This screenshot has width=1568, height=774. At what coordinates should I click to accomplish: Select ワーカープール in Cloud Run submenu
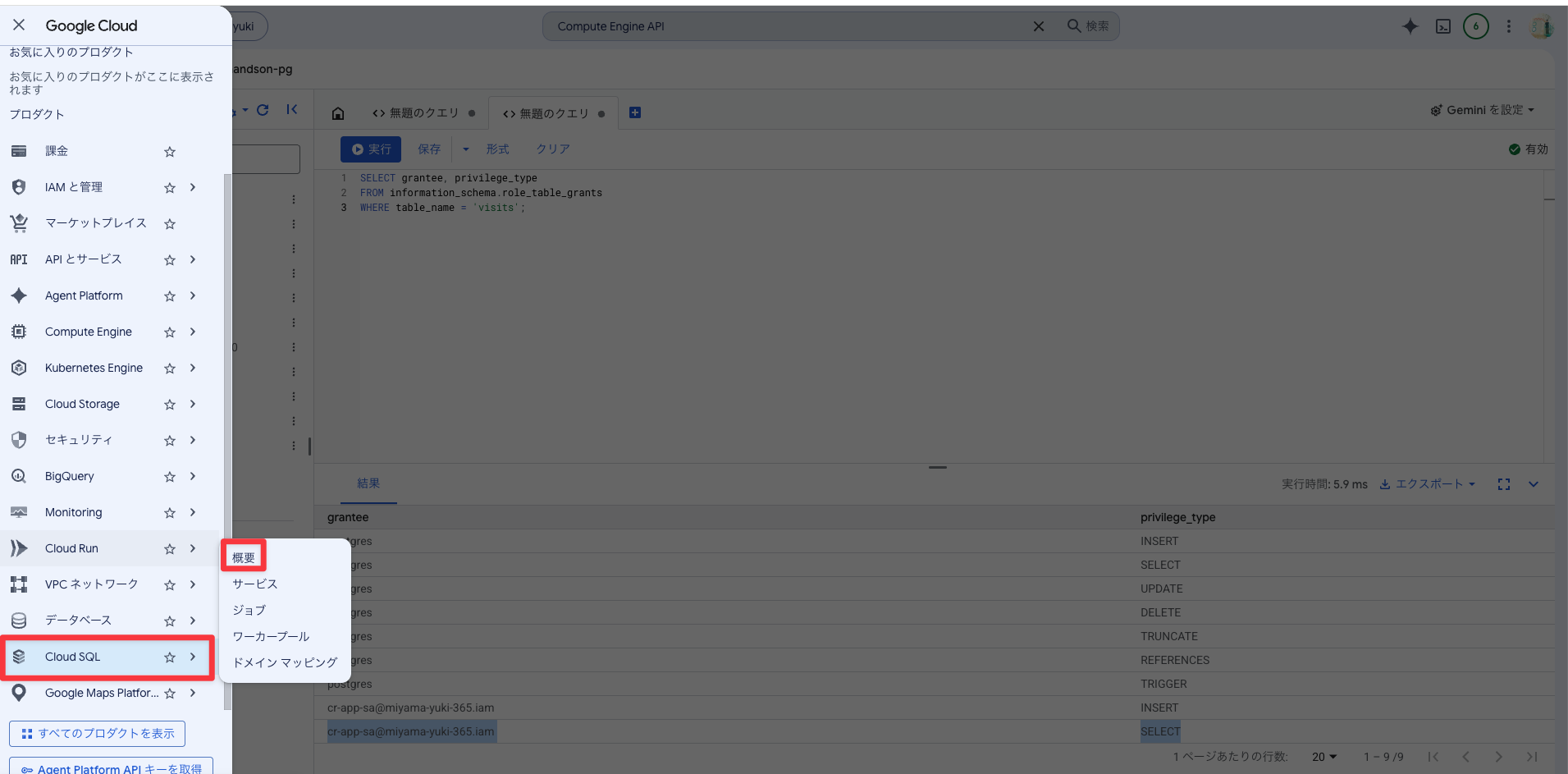click(x=272, y=637)
